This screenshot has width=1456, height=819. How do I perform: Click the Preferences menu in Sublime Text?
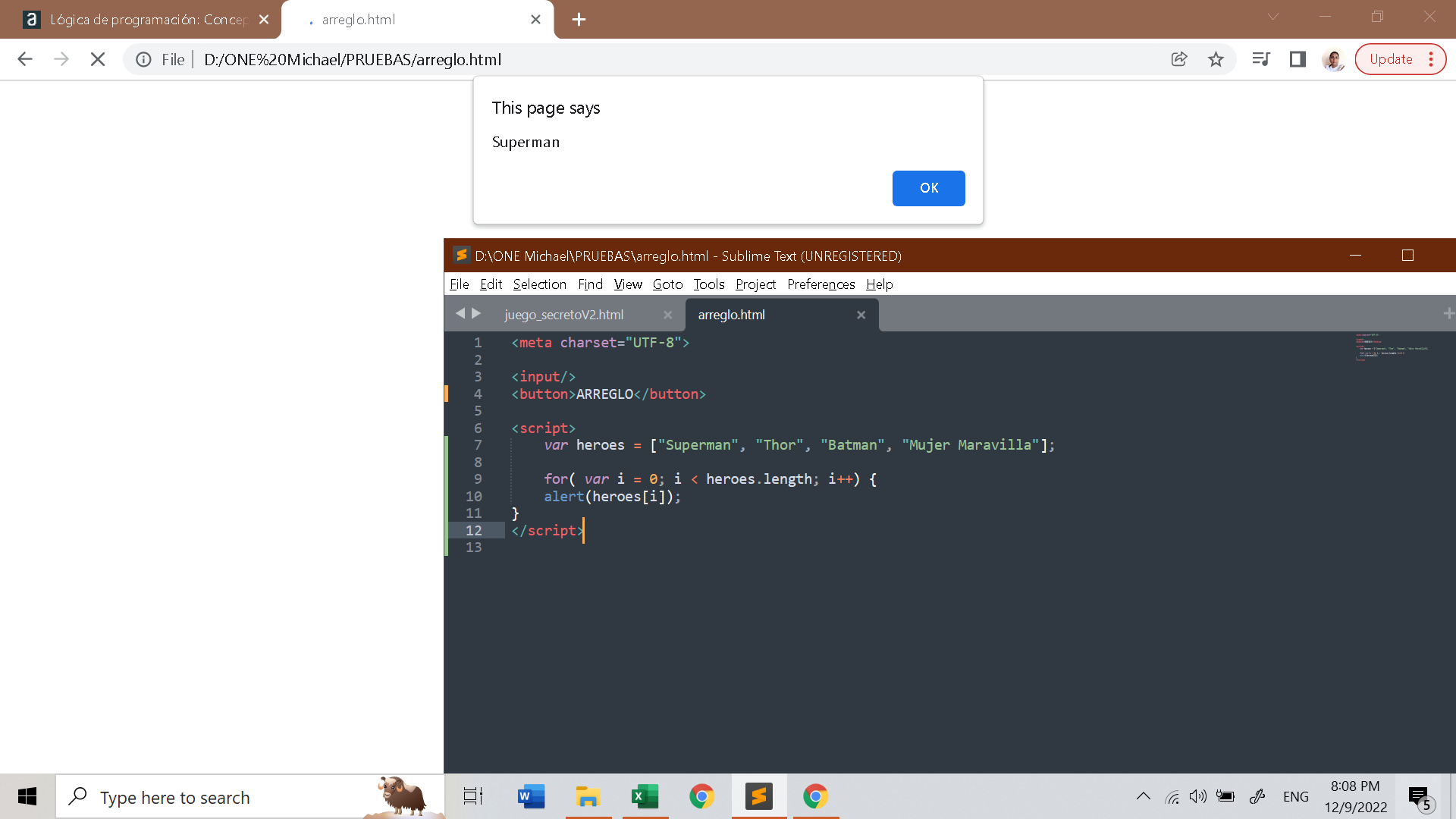(818, 284)
